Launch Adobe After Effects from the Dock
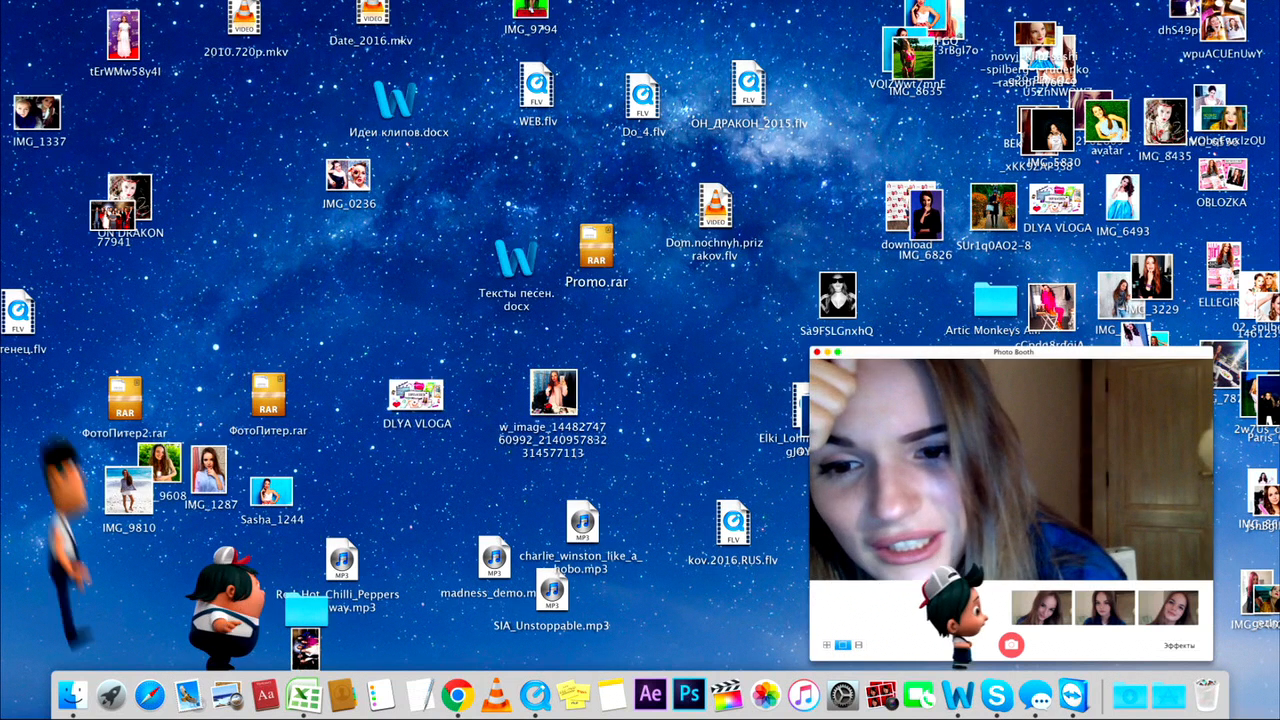The height and width of the screenshot is (720, 1280). point(650,695)
